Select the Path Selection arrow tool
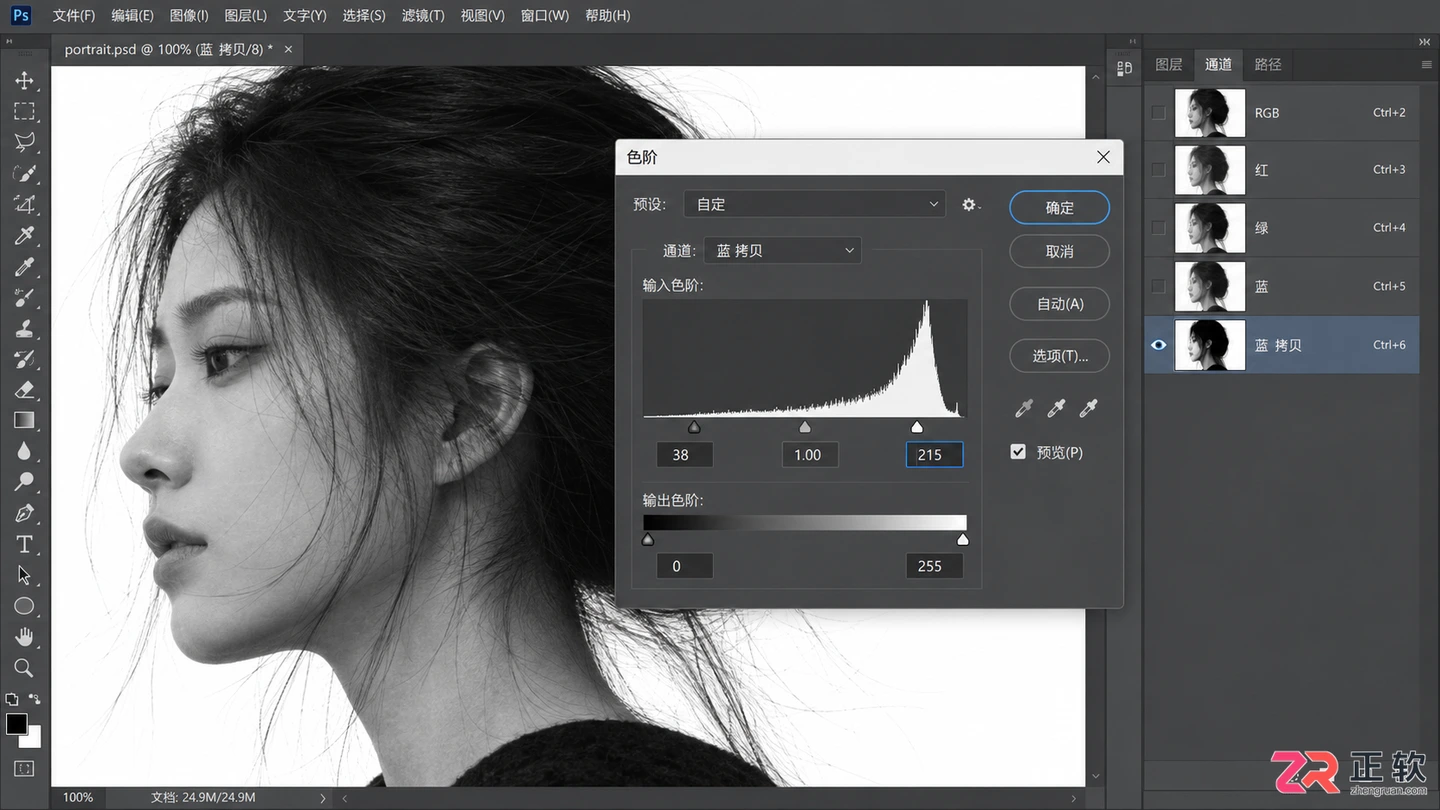 [x=24, y=575]
